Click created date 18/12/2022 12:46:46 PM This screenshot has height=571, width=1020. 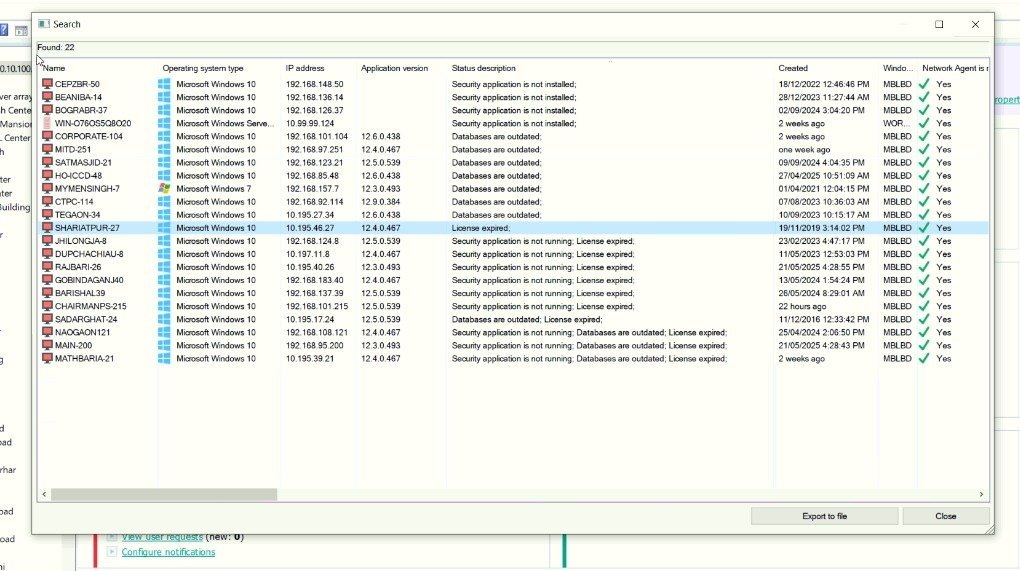point(824,84)
